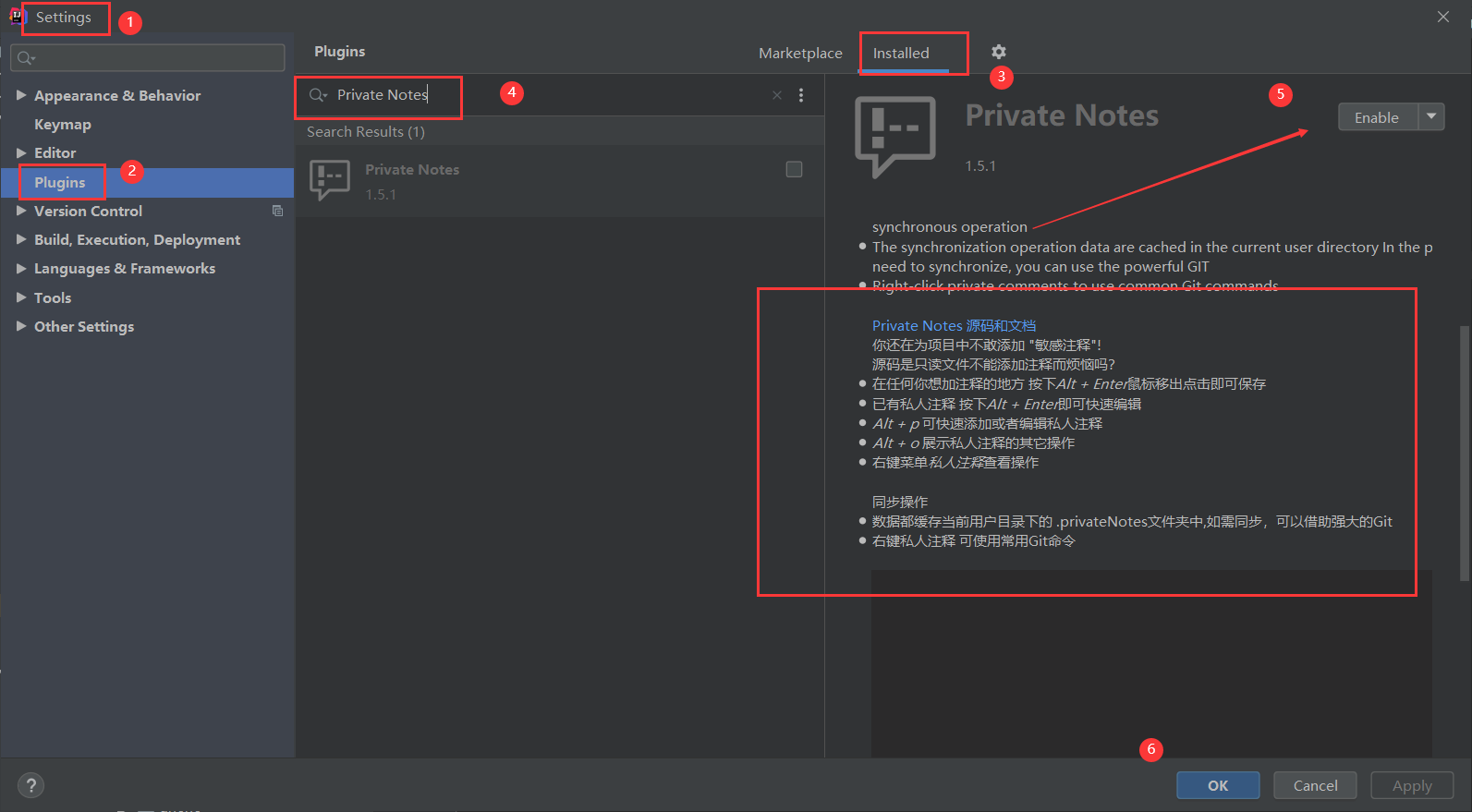
Task: Click the Cancel button
Action: 1315,785
